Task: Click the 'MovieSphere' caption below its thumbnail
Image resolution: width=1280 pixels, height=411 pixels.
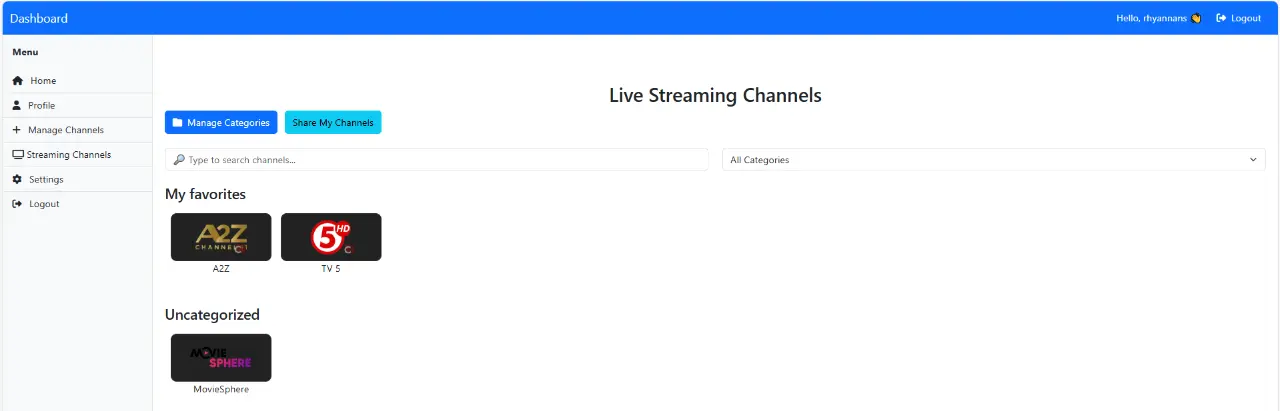Action: 221,389
